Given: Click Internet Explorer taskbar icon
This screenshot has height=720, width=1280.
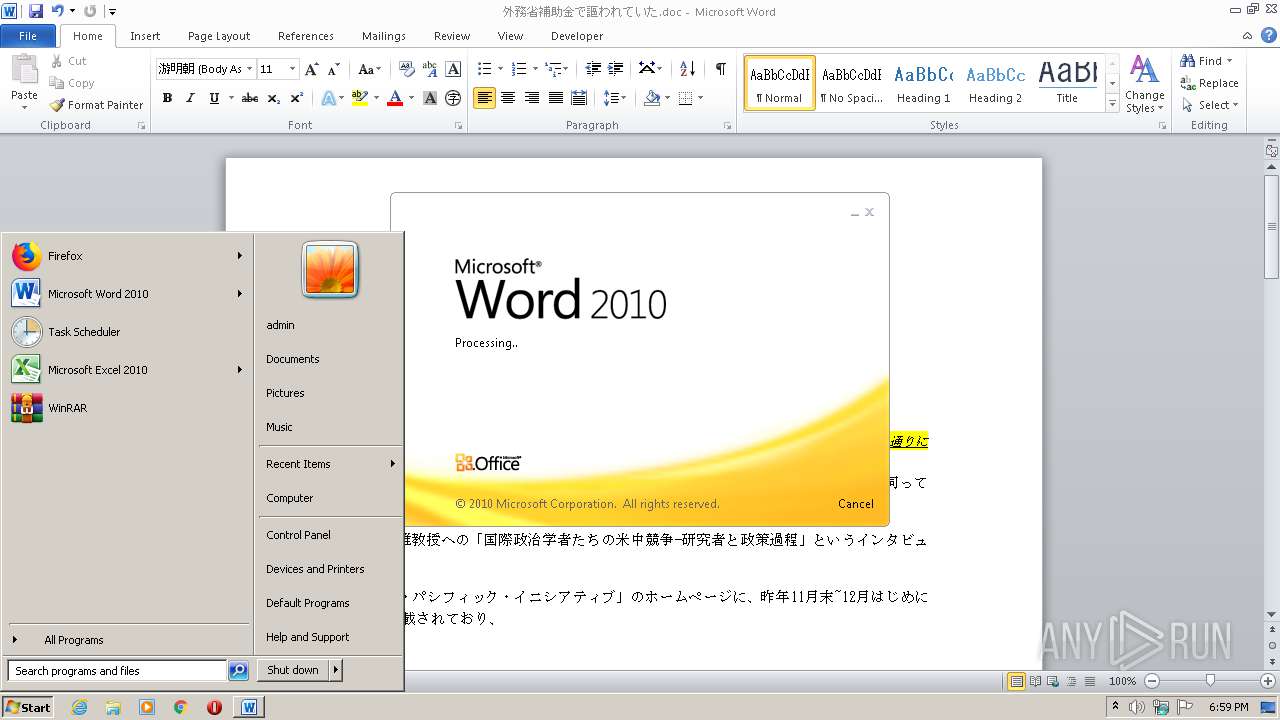Looking at the screenshot, I should point(79,707).
